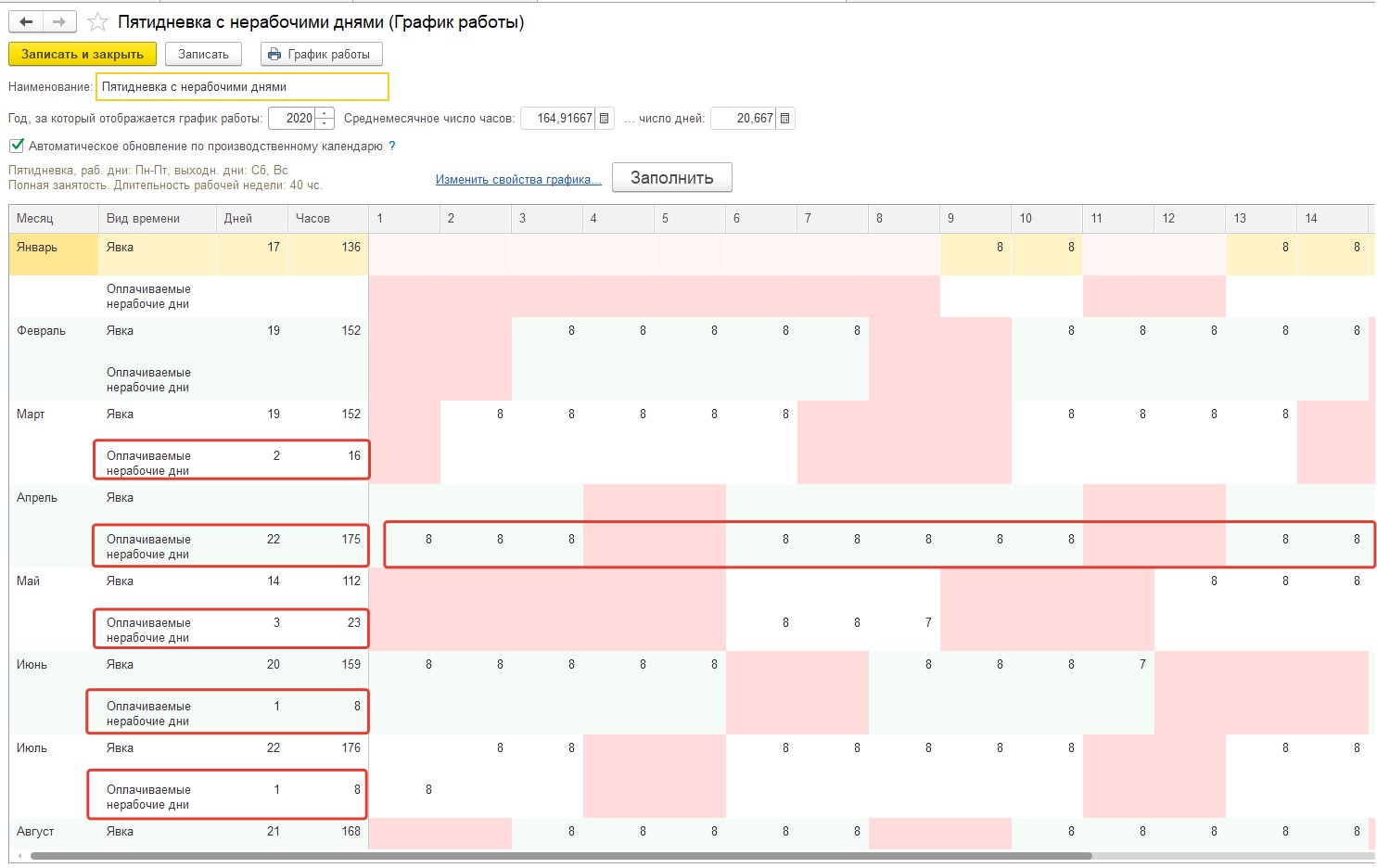Viewport: 1377px width, 868px height.
Task: Select April paid non-working days 175 hours cell
Action: pos(328,546)
